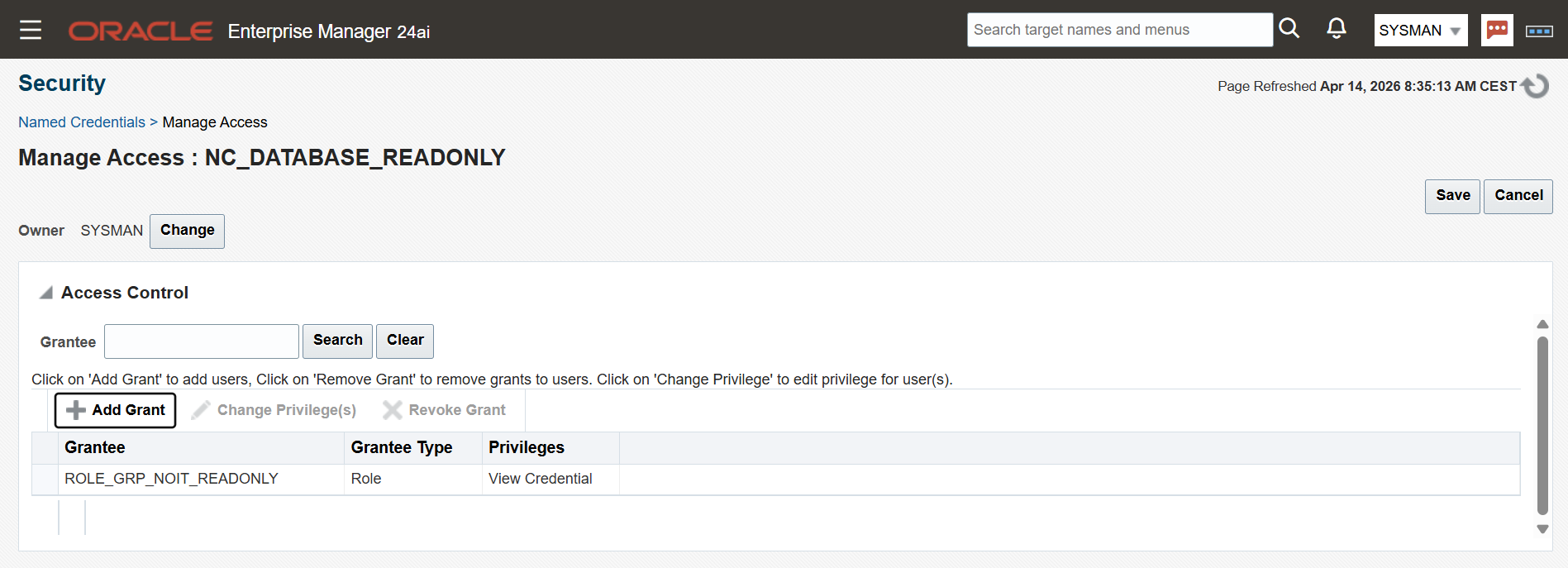Click the search magnifier icon

1289,29
